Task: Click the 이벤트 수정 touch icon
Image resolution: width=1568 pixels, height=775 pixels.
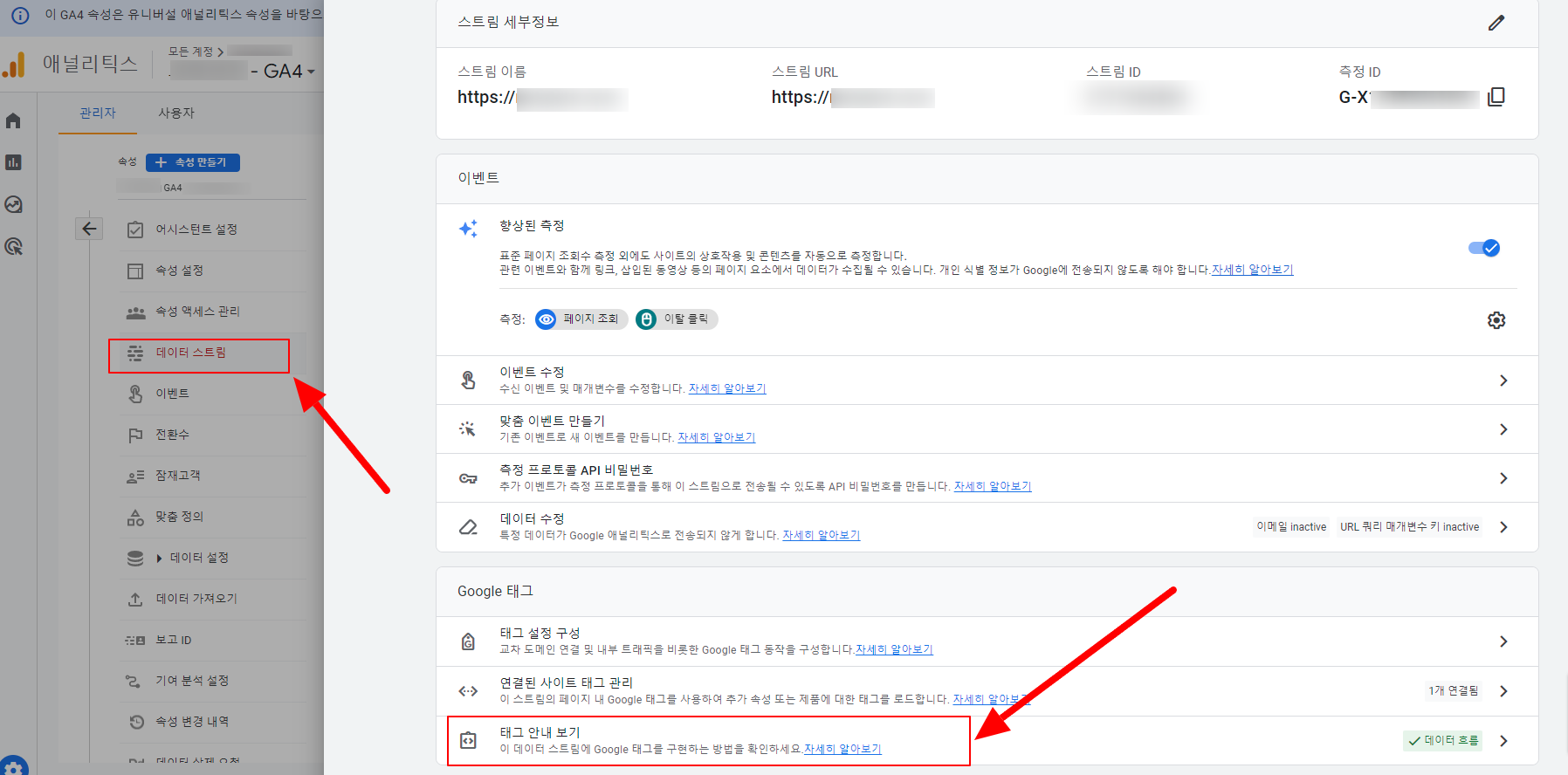Action: 469,381
